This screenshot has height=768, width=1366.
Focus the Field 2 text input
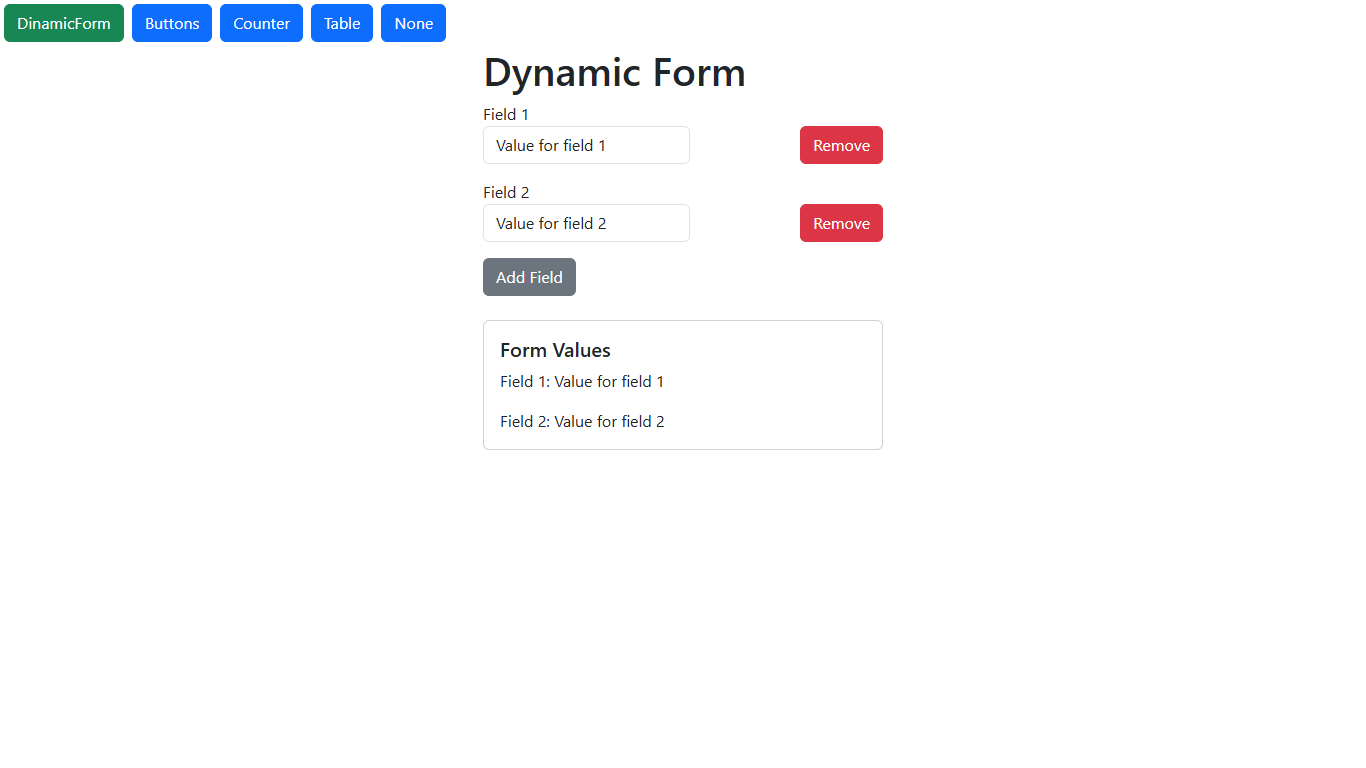coord(586,223)
